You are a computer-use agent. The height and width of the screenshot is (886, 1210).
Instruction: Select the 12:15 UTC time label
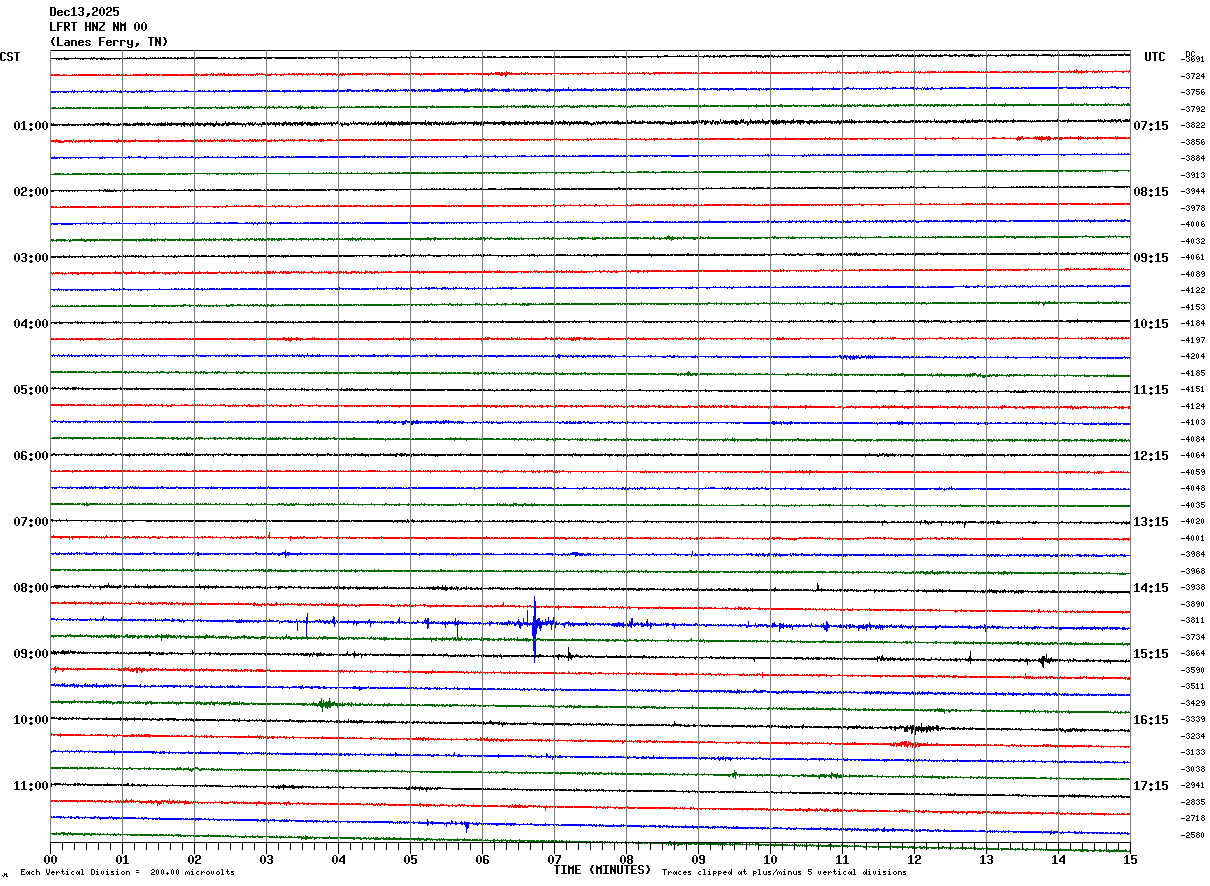coord(1151,456)
